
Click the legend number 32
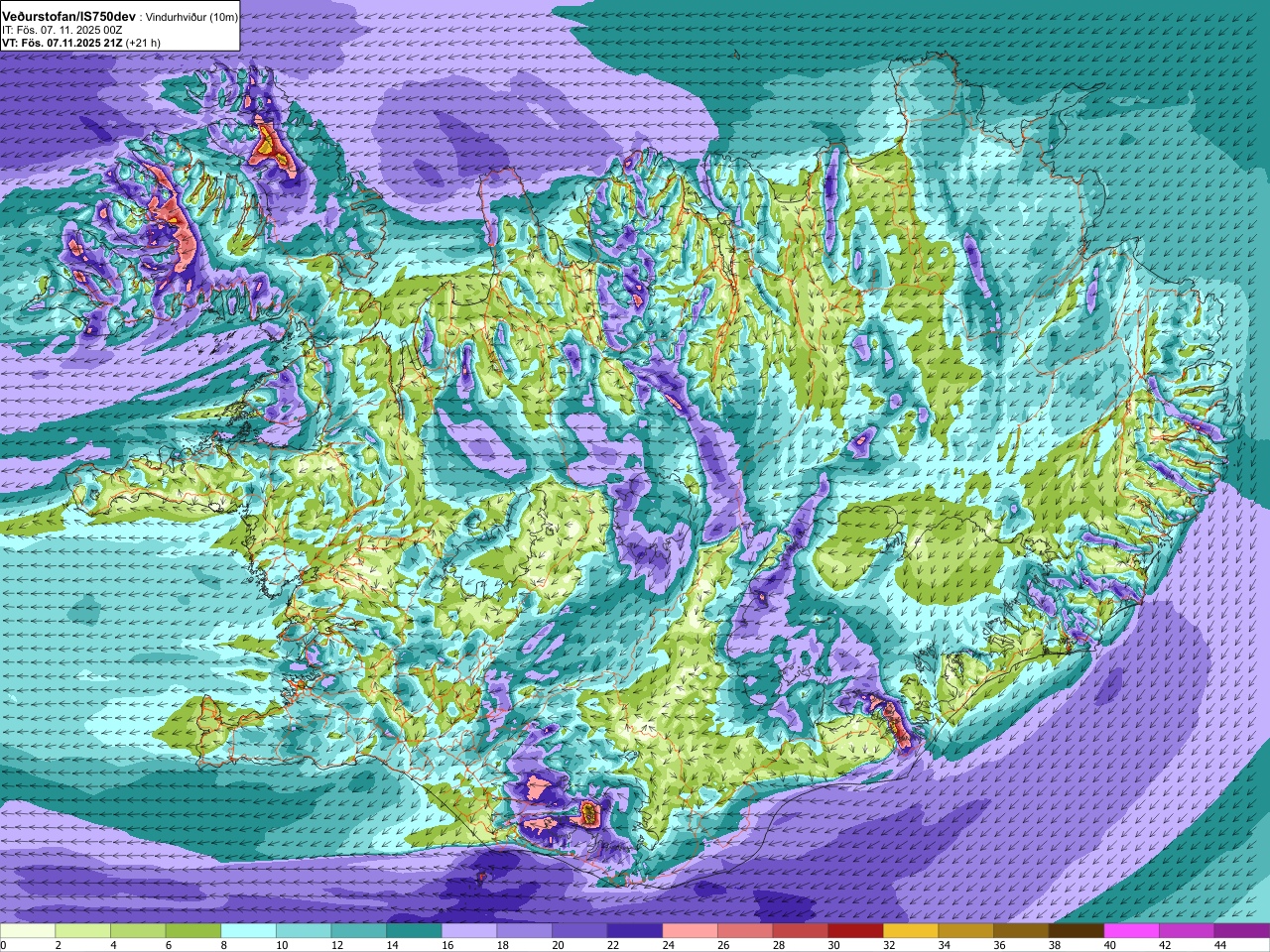(x=890, y=946)
